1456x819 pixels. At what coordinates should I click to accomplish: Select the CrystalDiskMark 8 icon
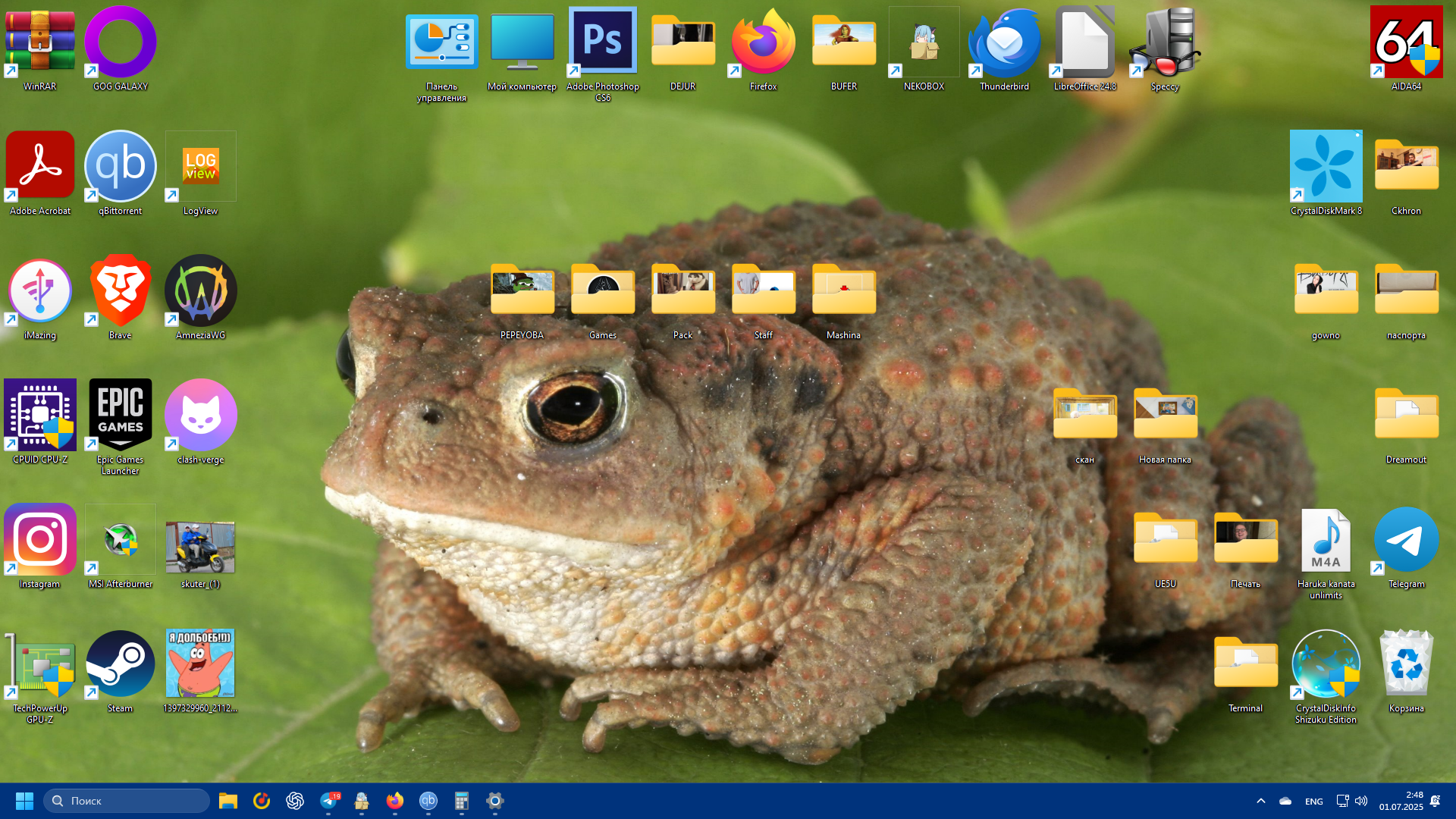[x=1326, y=166]
